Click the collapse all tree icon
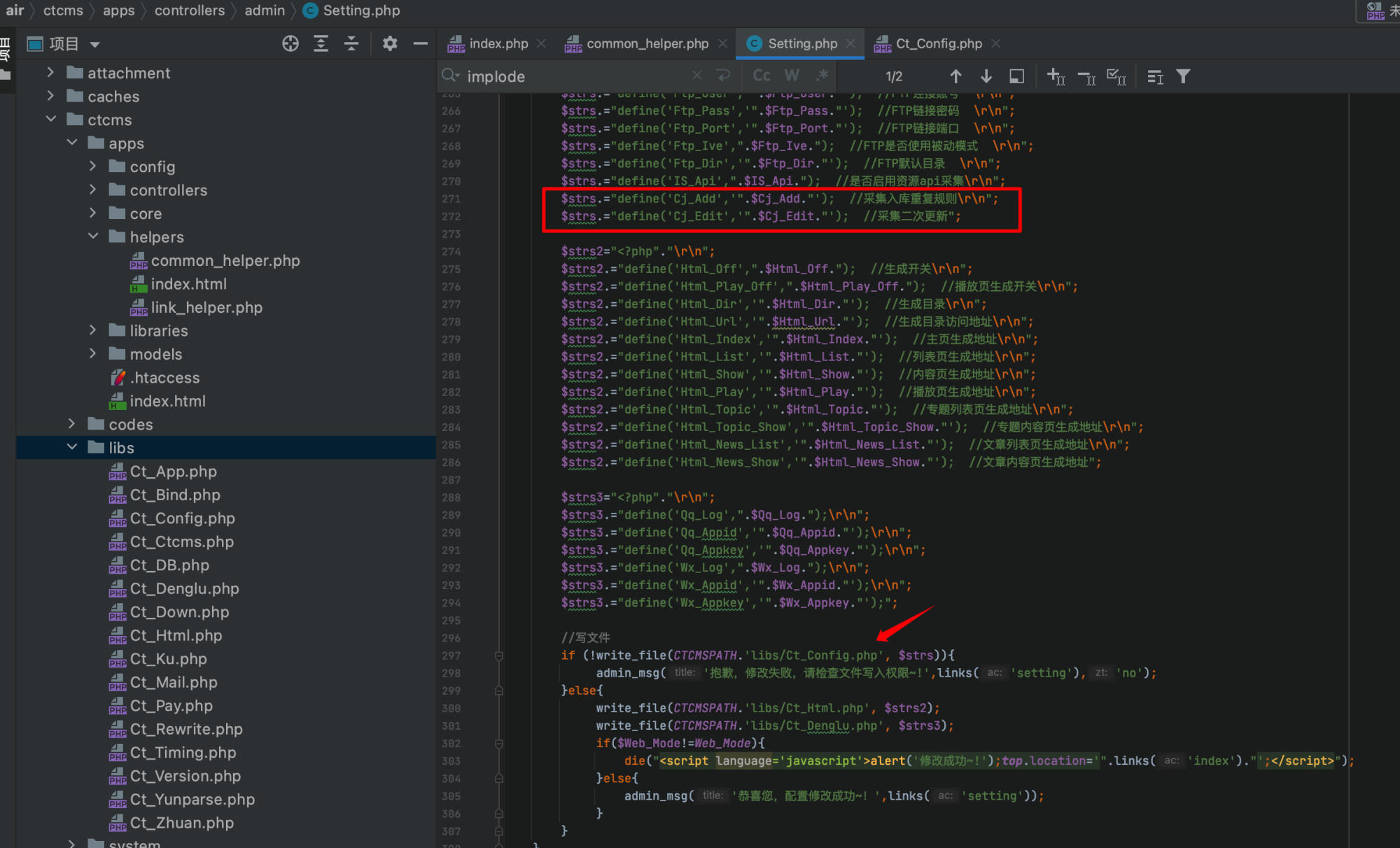The image size is (1400, 848). coord(351,44)
